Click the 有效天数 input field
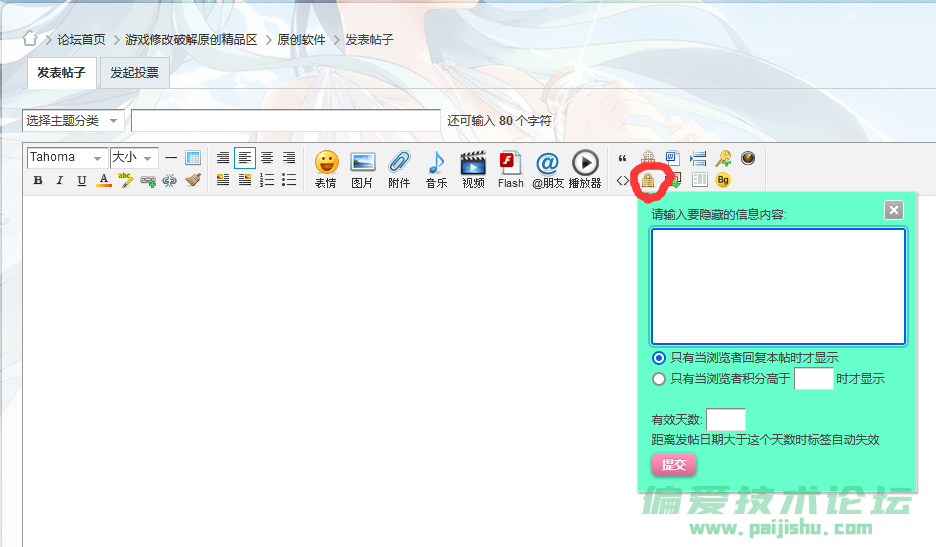Viewport: 936px width, 547px height. coord(725,420)
